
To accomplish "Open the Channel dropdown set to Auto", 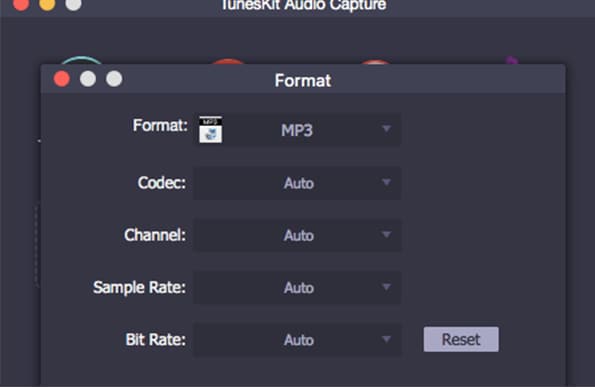I will (x=297, y=235).
